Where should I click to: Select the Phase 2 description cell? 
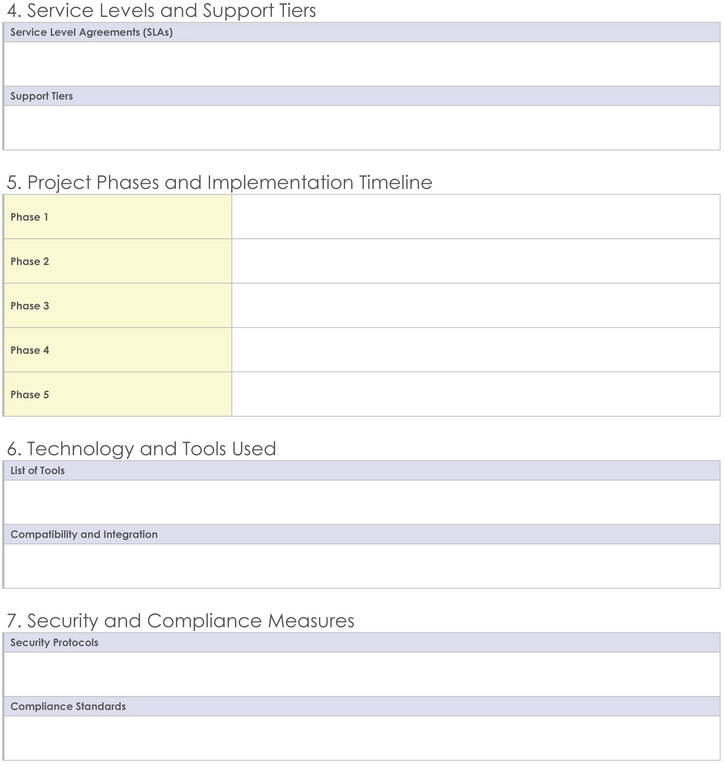pos(476,261)
